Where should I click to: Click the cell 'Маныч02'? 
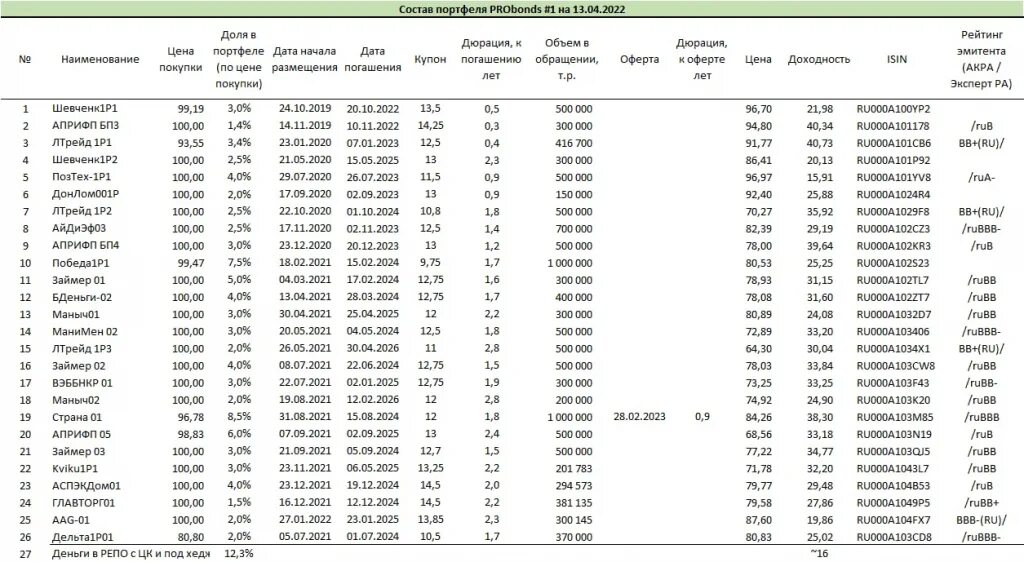point(76,400)
